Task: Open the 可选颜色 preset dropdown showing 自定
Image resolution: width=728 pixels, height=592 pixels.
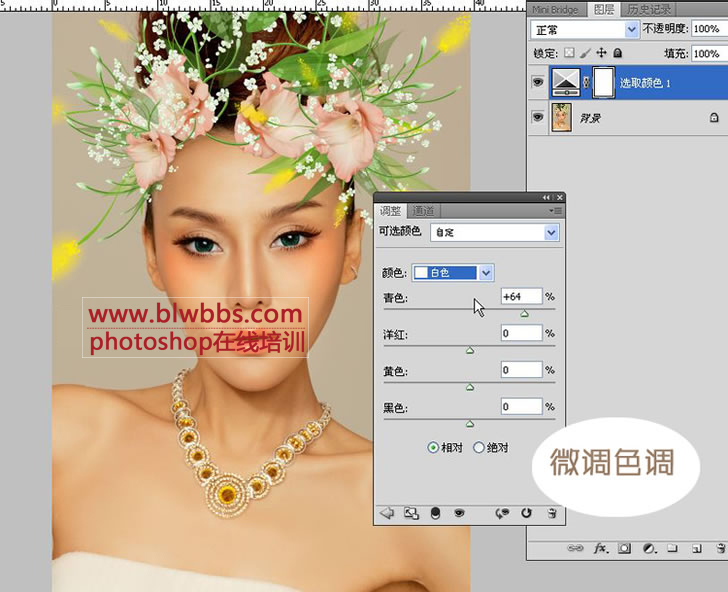Action: [494, 232]
